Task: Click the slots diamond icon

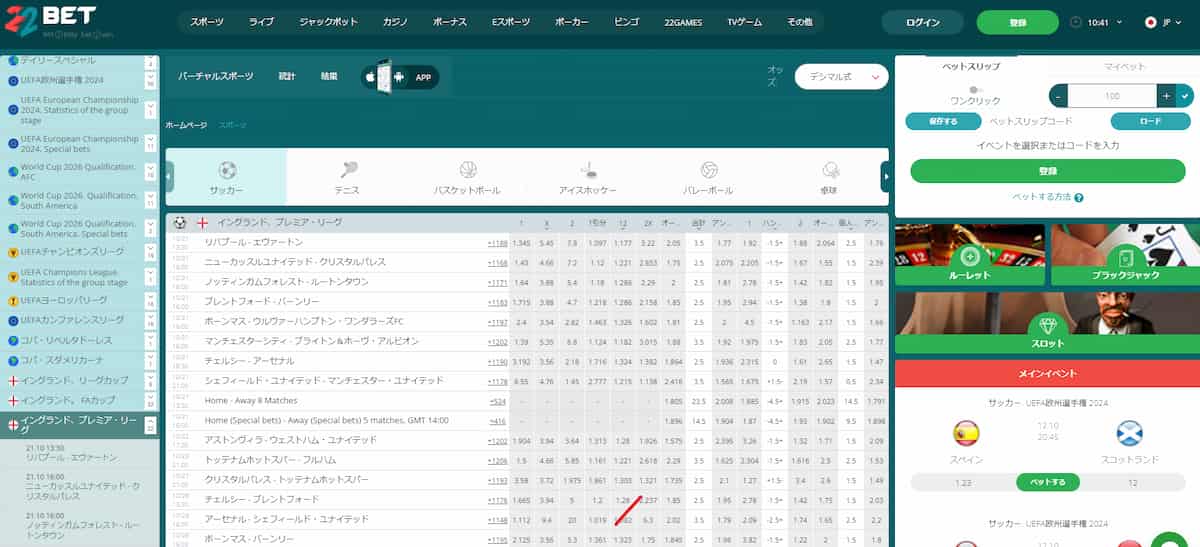Action: (1047, 326)
